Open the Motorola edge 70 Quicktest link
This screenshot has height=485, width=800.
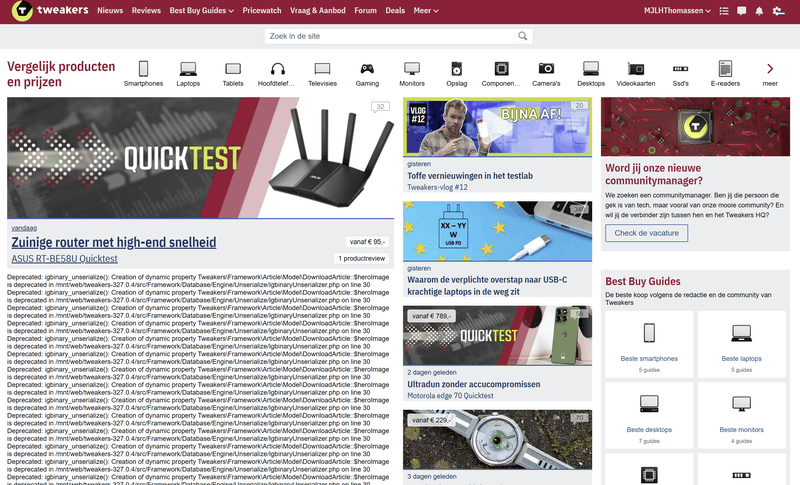450,396
